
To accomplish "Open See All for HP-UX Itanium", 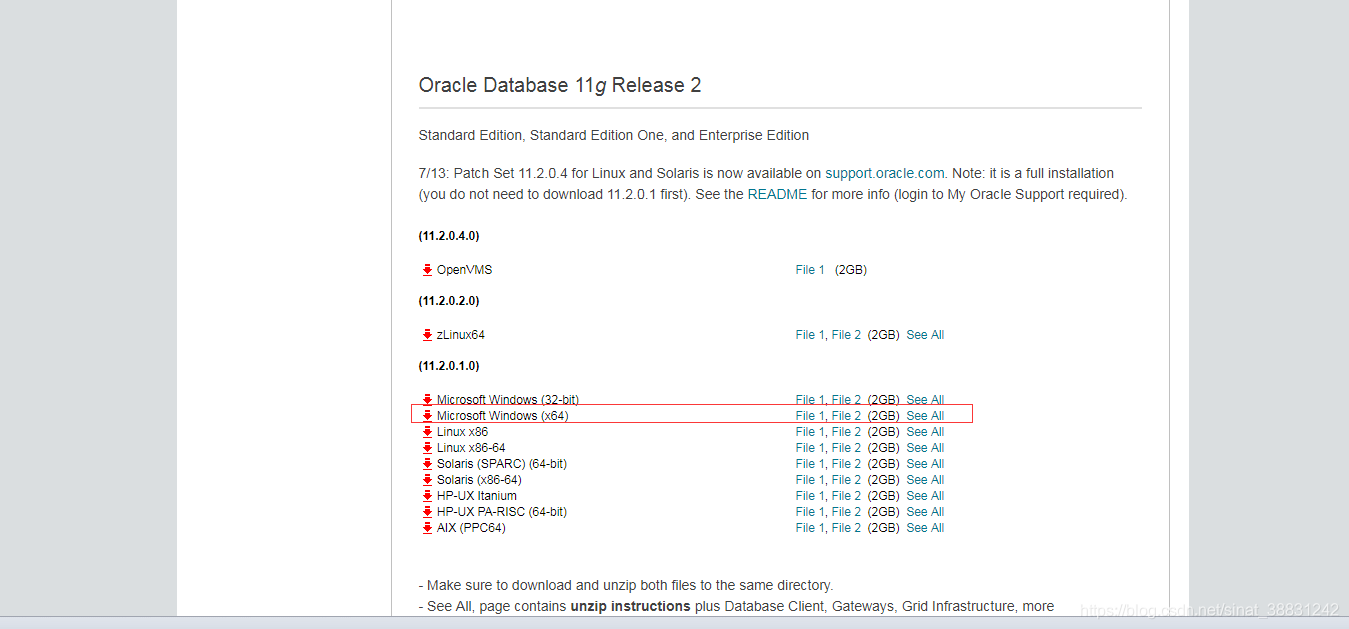I will tap(925, 496).
